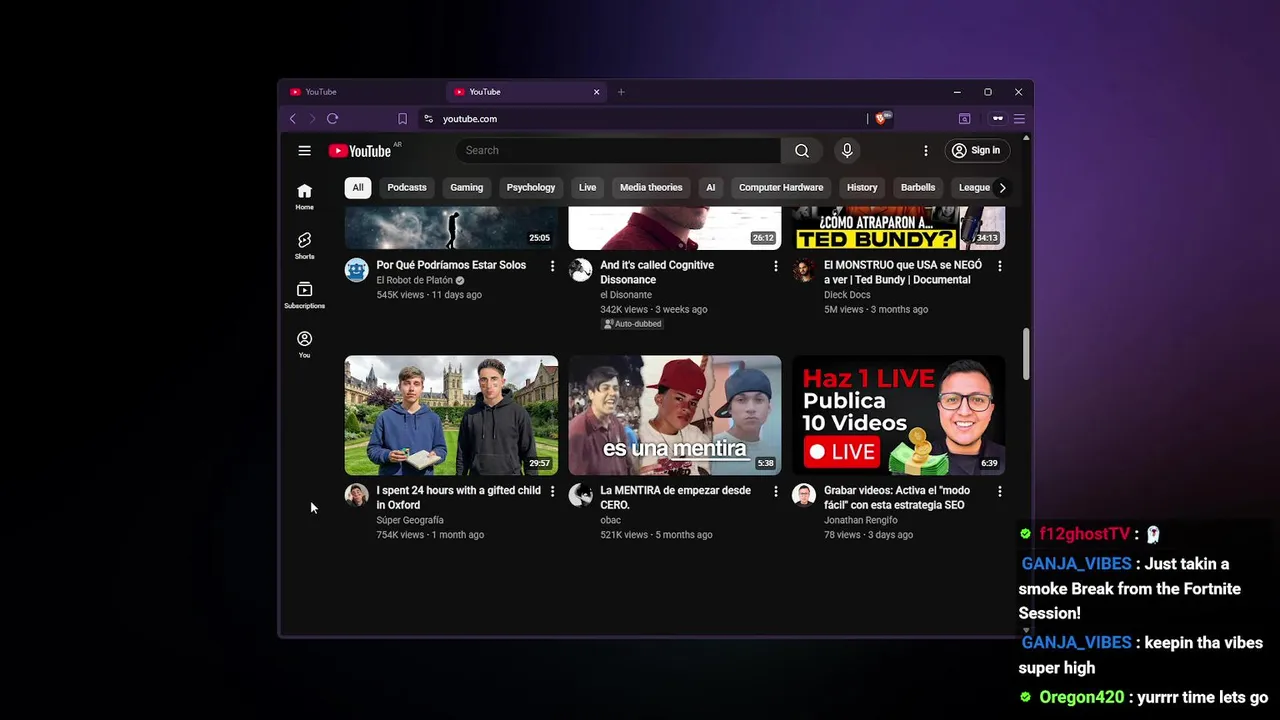
Task: Open Subscriptions in sidebar
Action: pos(304,295)
